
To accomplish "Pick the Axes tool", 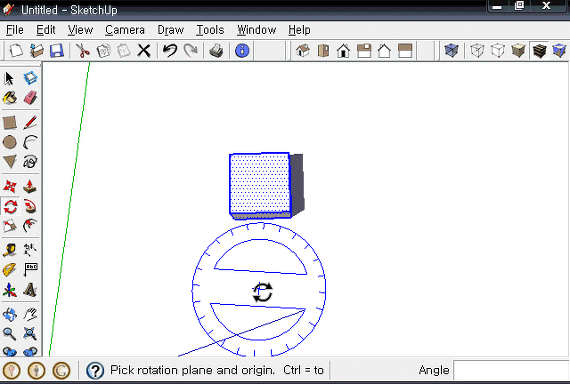I will (9, 290).
